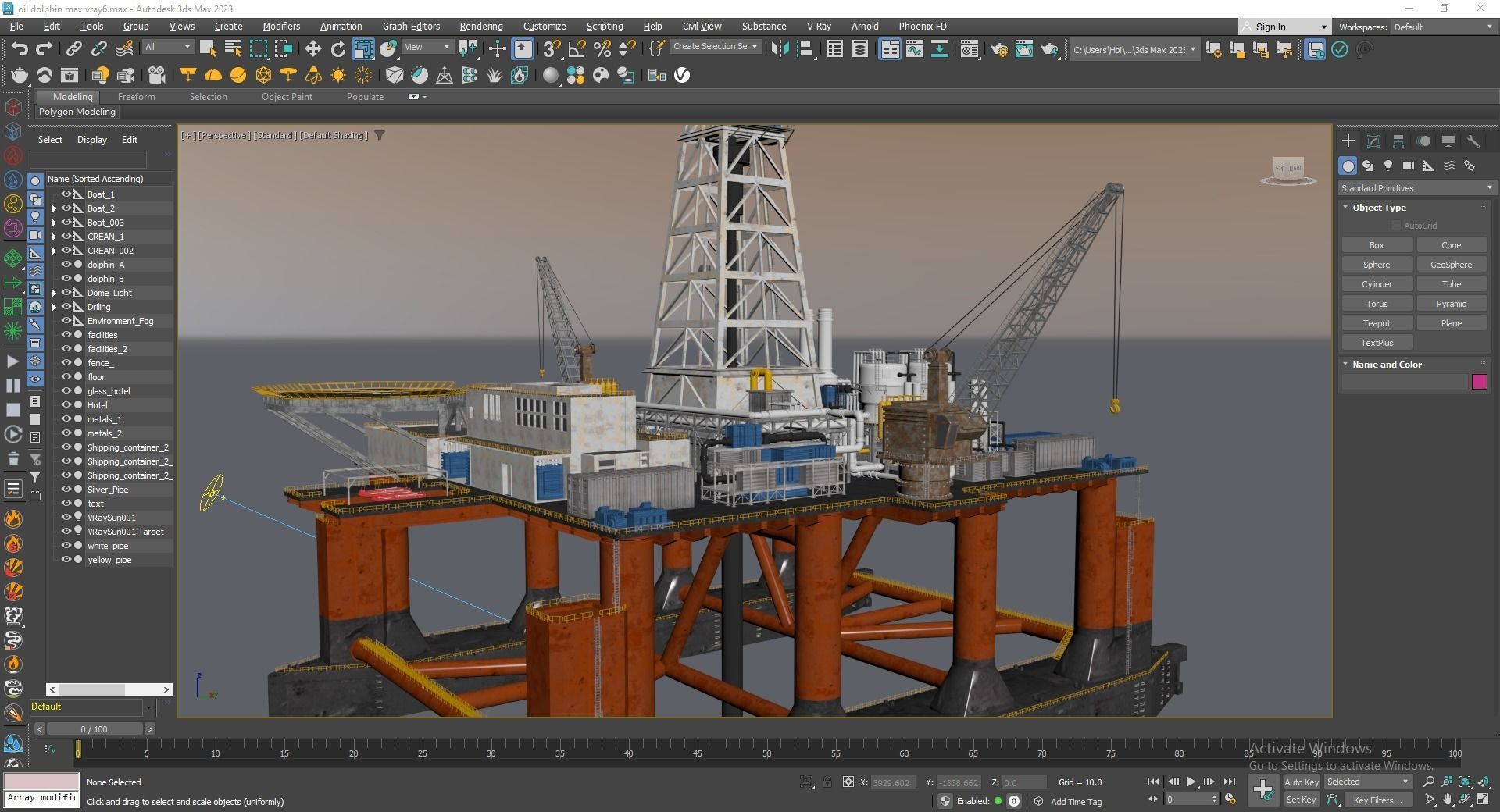Switch to Cameras creation category
The image size is (1500, 812).
1409,166
